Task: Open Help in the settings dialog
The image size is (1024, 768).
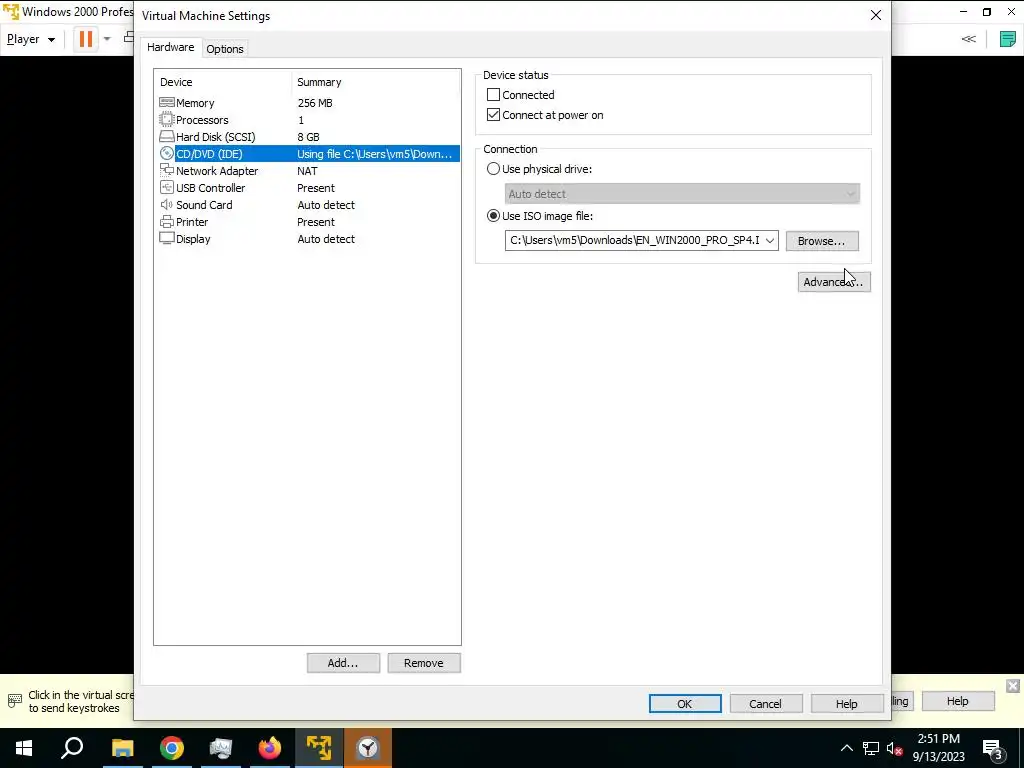Action: coord(846,703)
